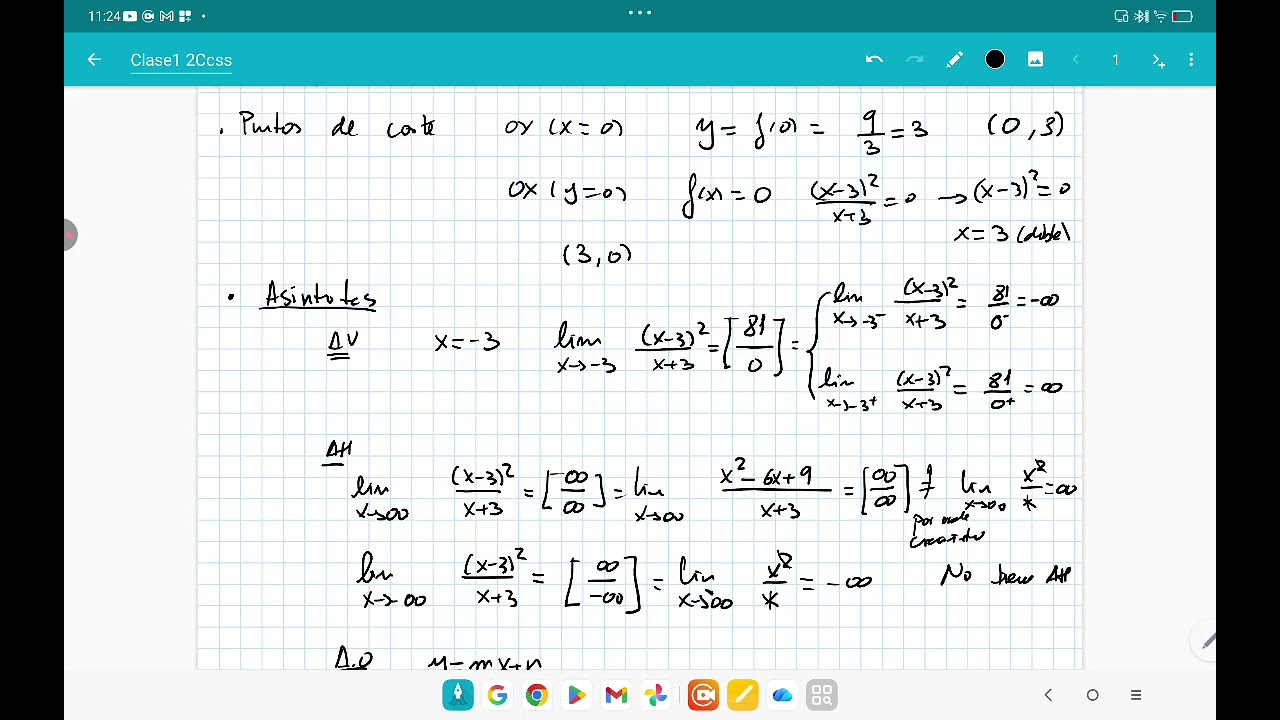1280x720 pixels.
Task: Add a new next page
Action: click(x=1158, y=60)
